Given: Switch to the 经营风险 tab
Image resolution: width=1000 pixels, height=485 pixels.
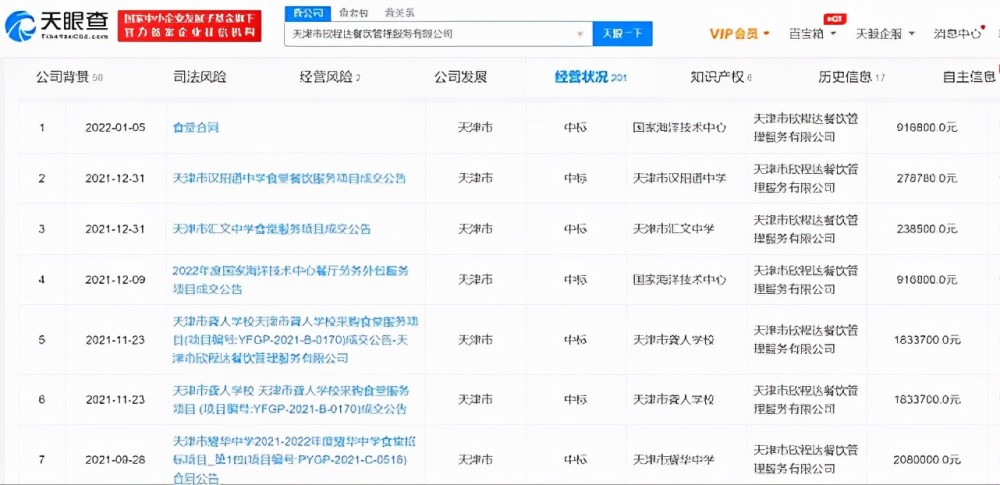Looking at the screenshot, I should pos(330,78).
